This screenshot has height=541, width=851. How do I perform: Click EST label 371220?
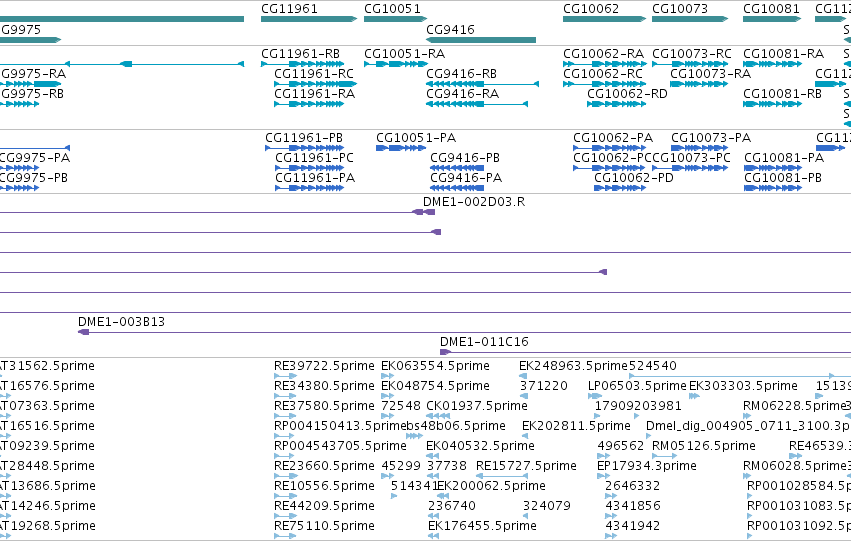pyautogui.click(x=544, y=386)
